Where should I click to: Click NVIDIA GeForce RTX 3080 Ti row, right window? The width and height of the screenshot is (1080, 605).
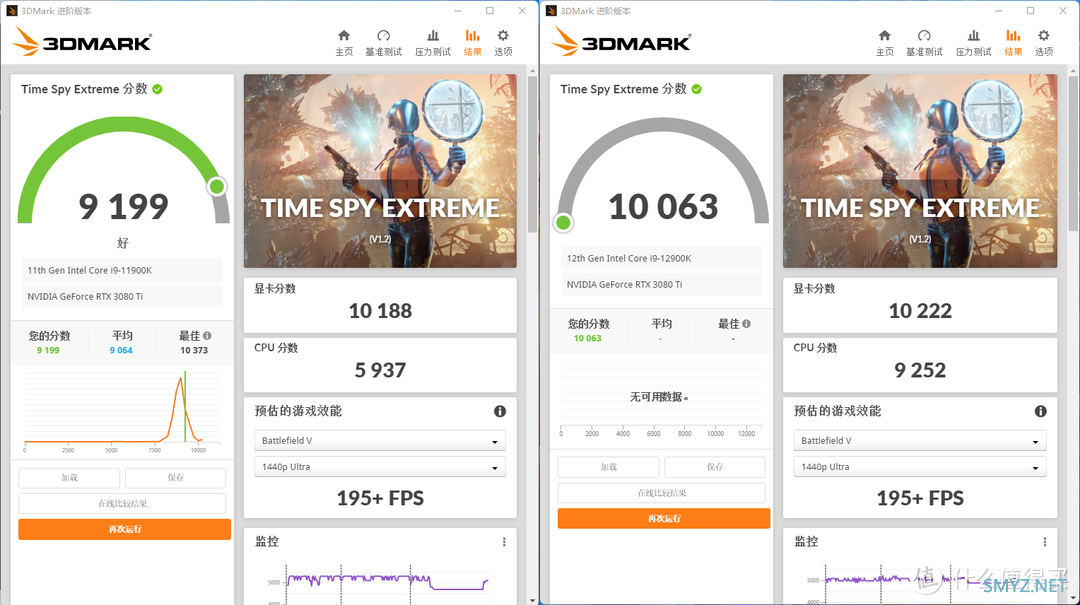click(x=662, y=285)
